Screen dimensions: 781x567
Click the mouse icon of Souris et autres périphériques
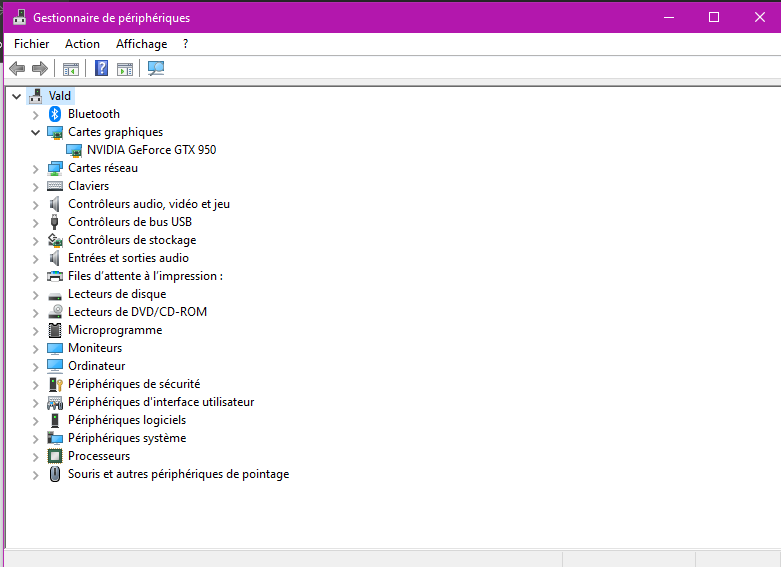[55, 474]
